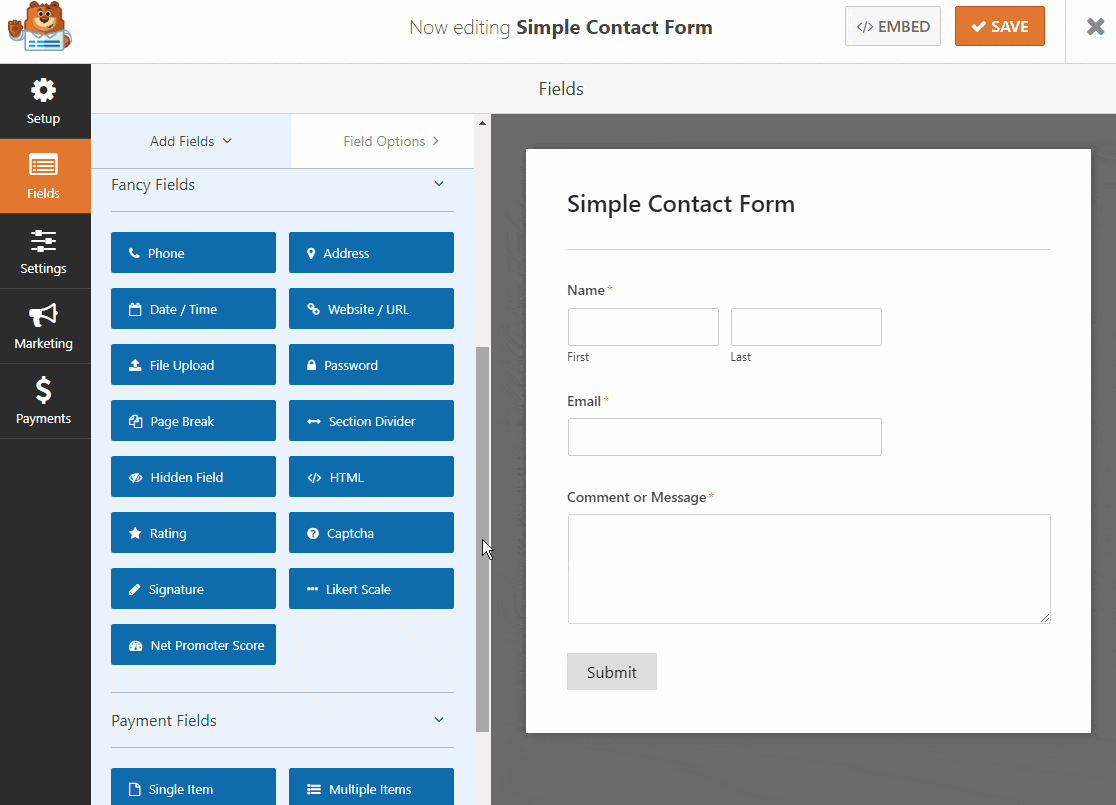
Task: Open the Add Fields tab dropdown
Action: tap(191, 141)
